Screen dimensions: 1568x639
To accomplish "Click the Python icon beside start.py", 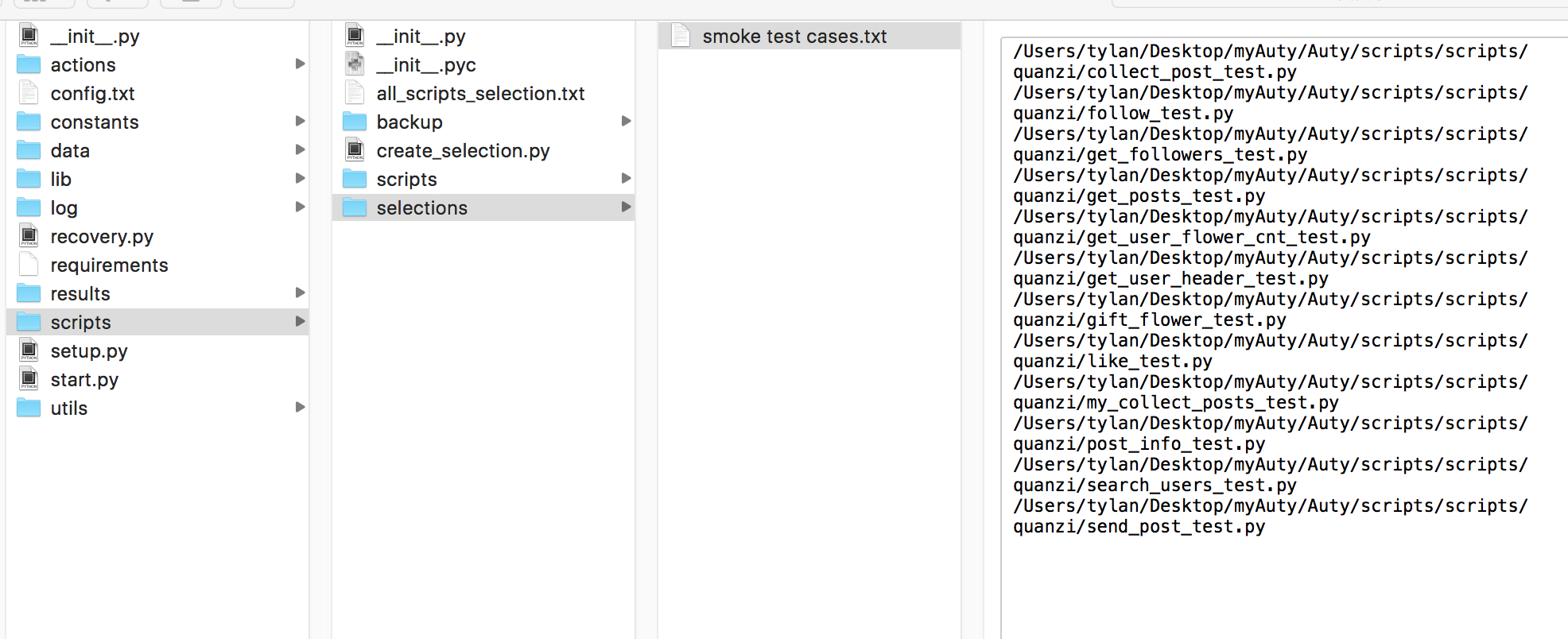I will point(29,379).
